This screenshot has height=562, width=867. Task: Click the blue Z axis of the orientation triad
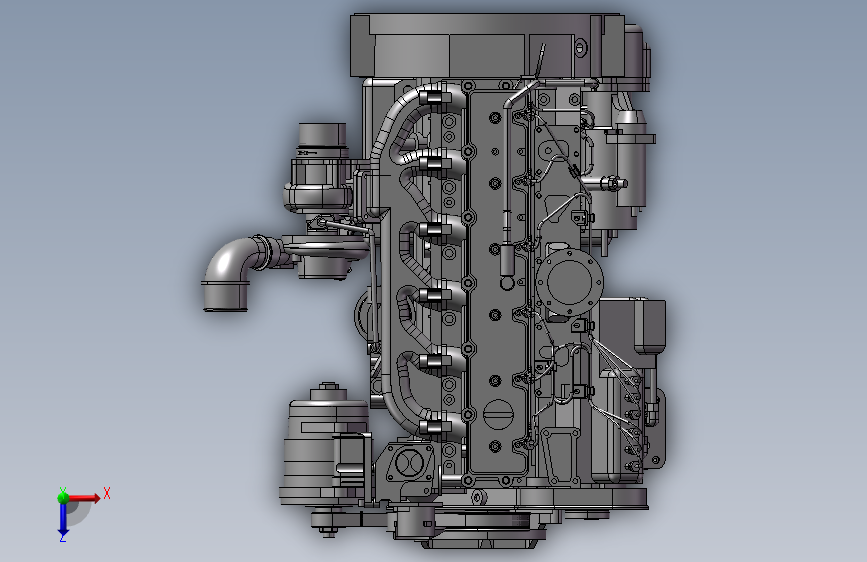tap(63, 519)
